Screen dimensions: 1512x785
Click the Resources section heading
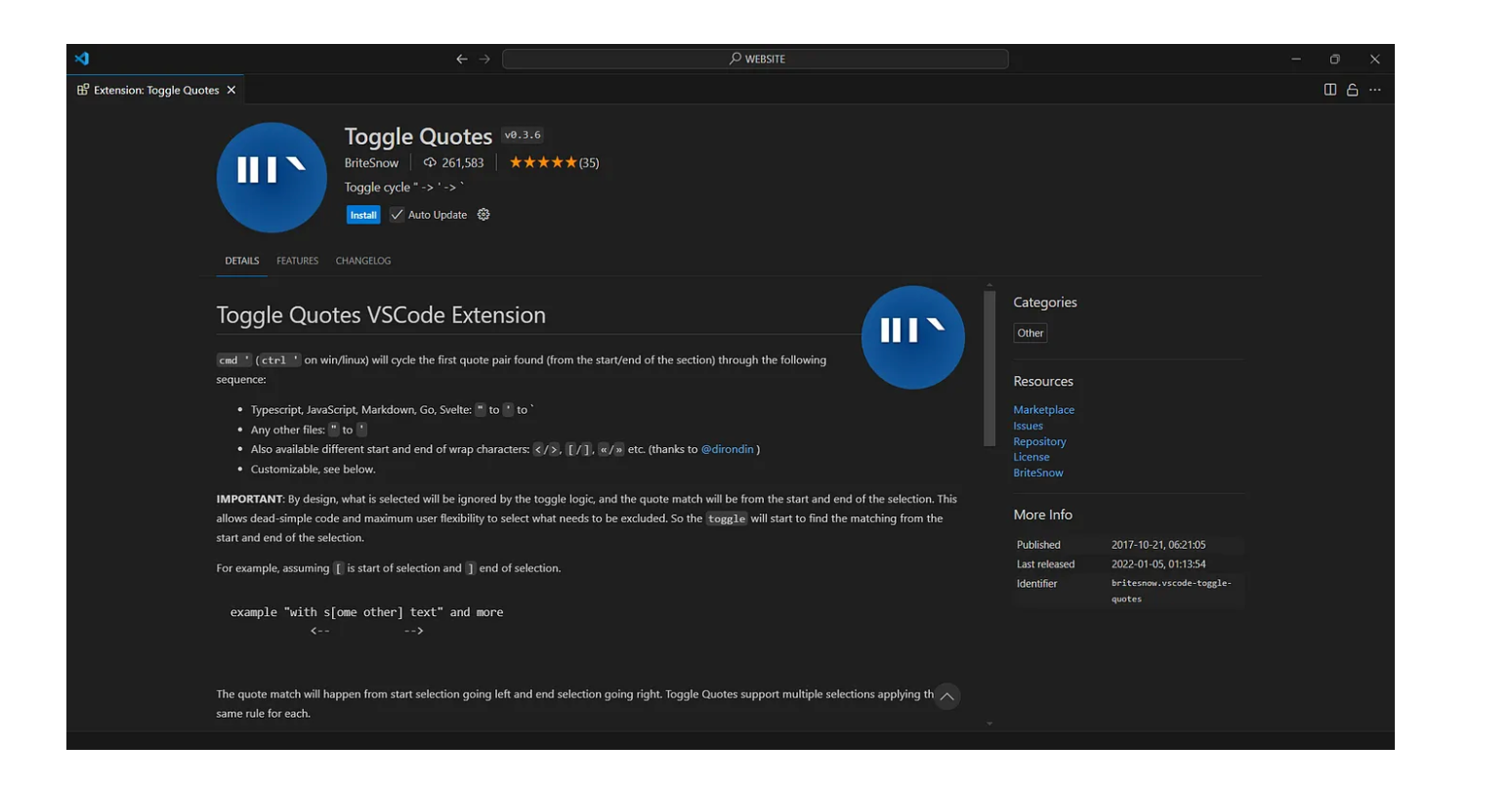(x=1043, y=382)
